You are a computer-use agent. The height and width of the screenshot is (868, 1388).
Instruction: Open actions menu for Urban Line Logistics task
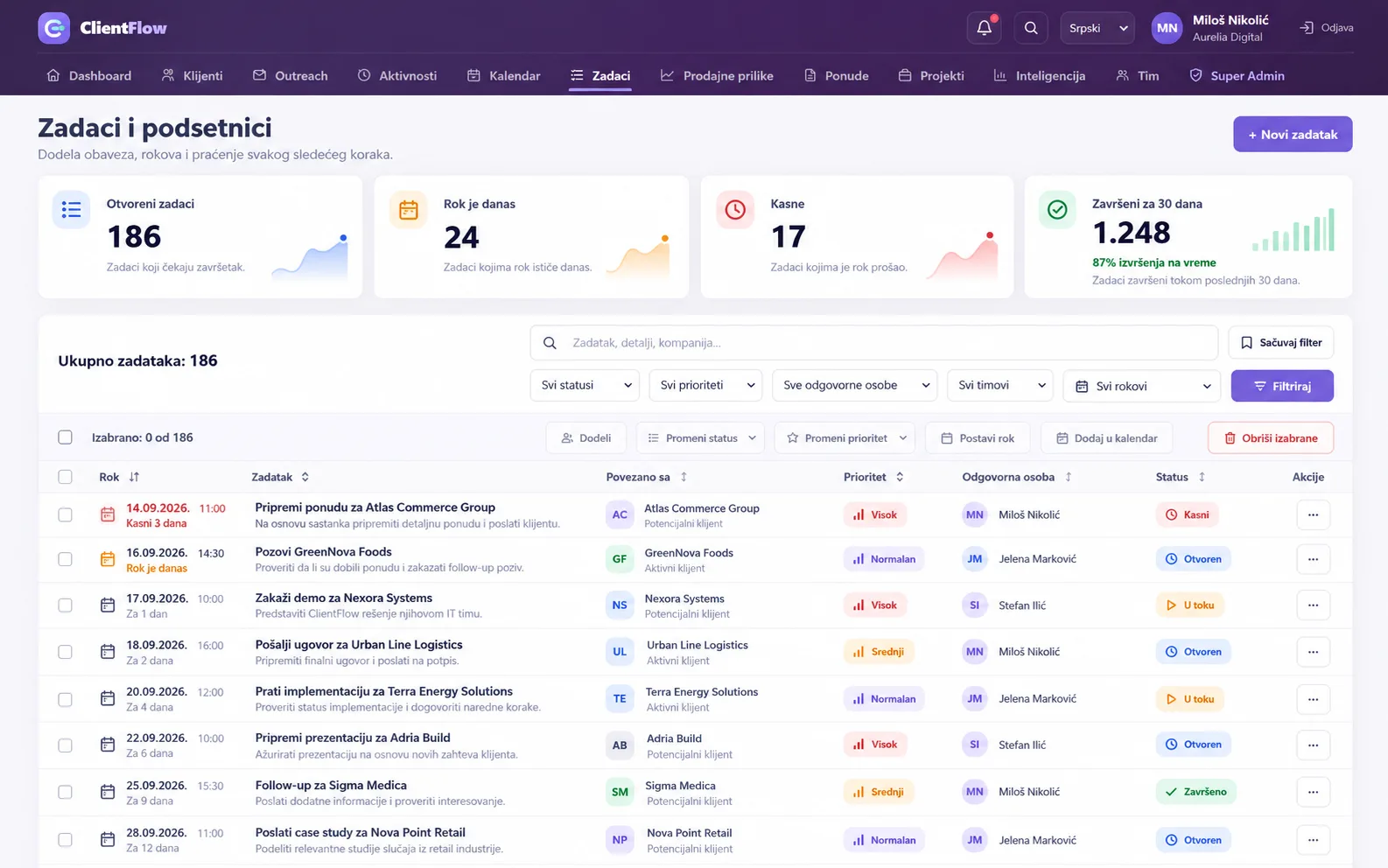coord(1313,652)
